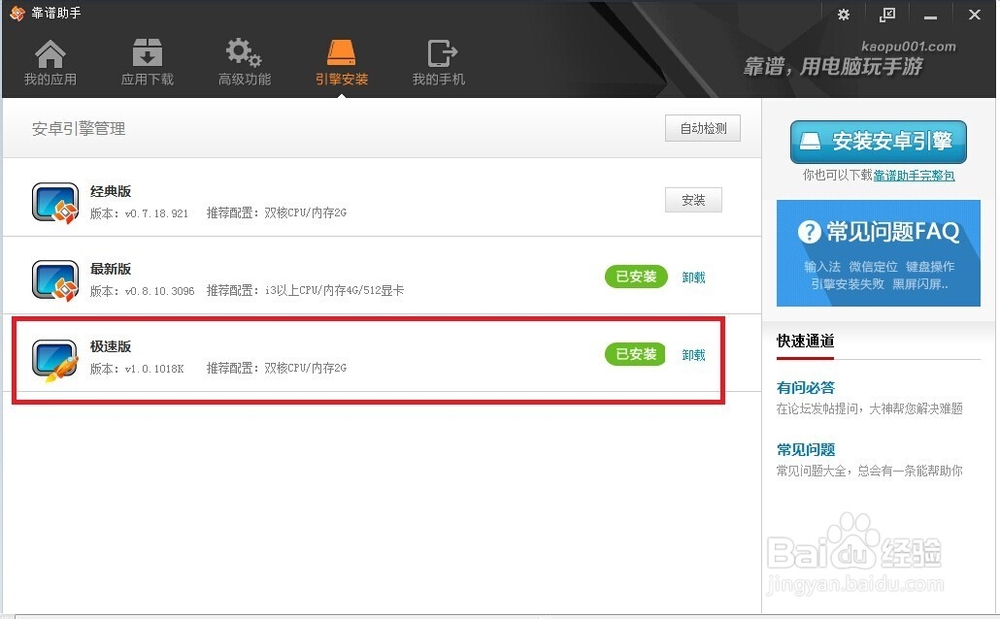Click text 在论坛发帖提问，大神帮您解决难题
Screen dimensions: 1000x619
(x=869, y=409)
